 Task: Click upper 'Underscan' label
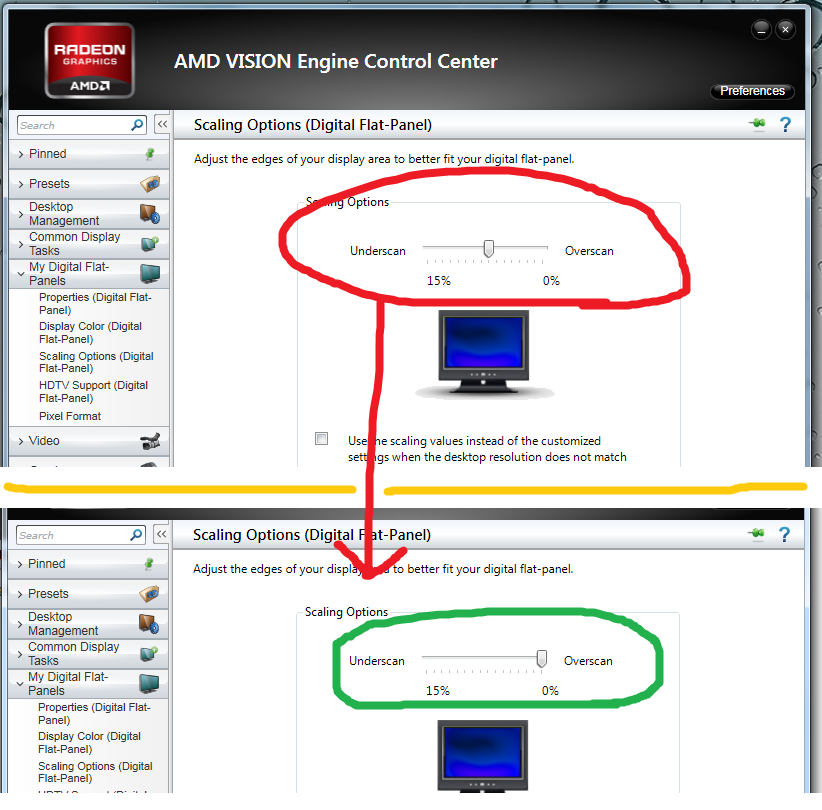point(377,251)
